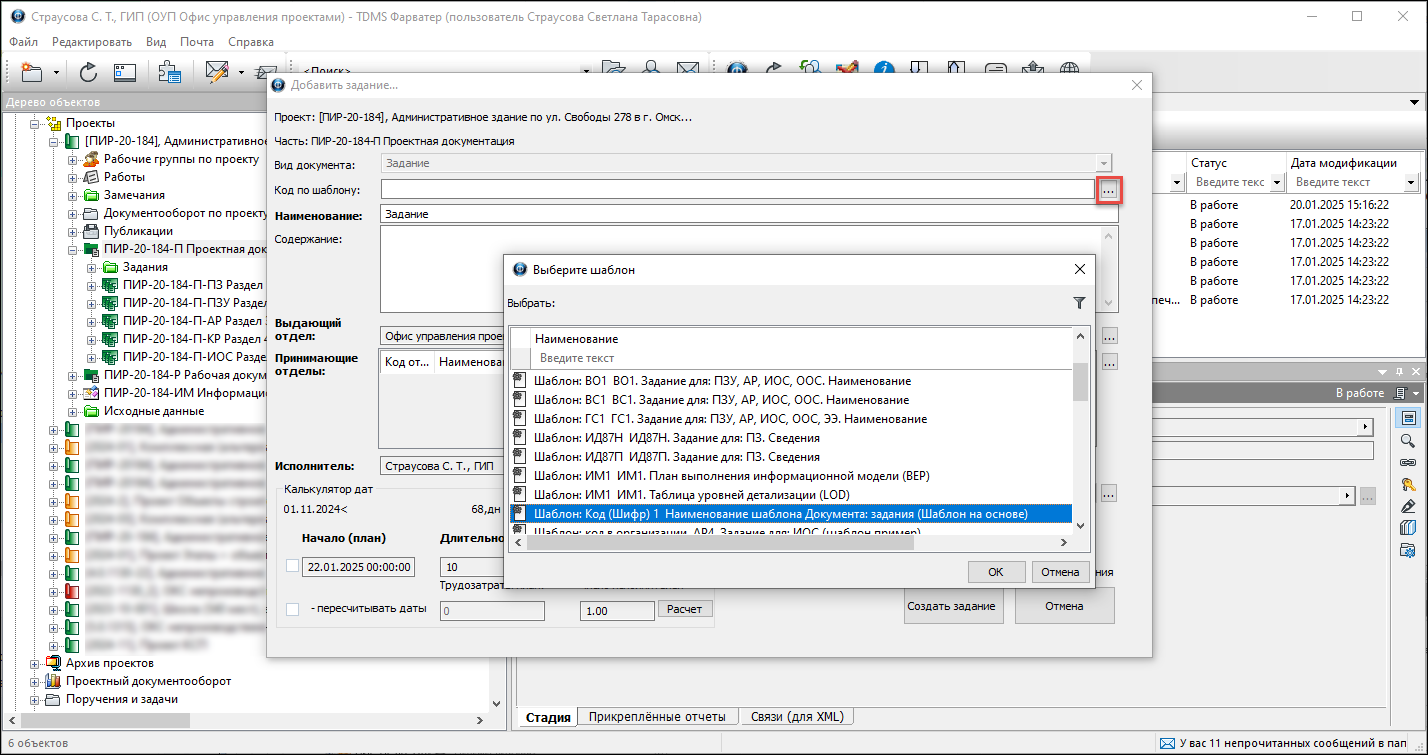The height and width of the screenshot is (755, 1428).
Task: Open the Справка menu
Action: (x=251, y=42)
